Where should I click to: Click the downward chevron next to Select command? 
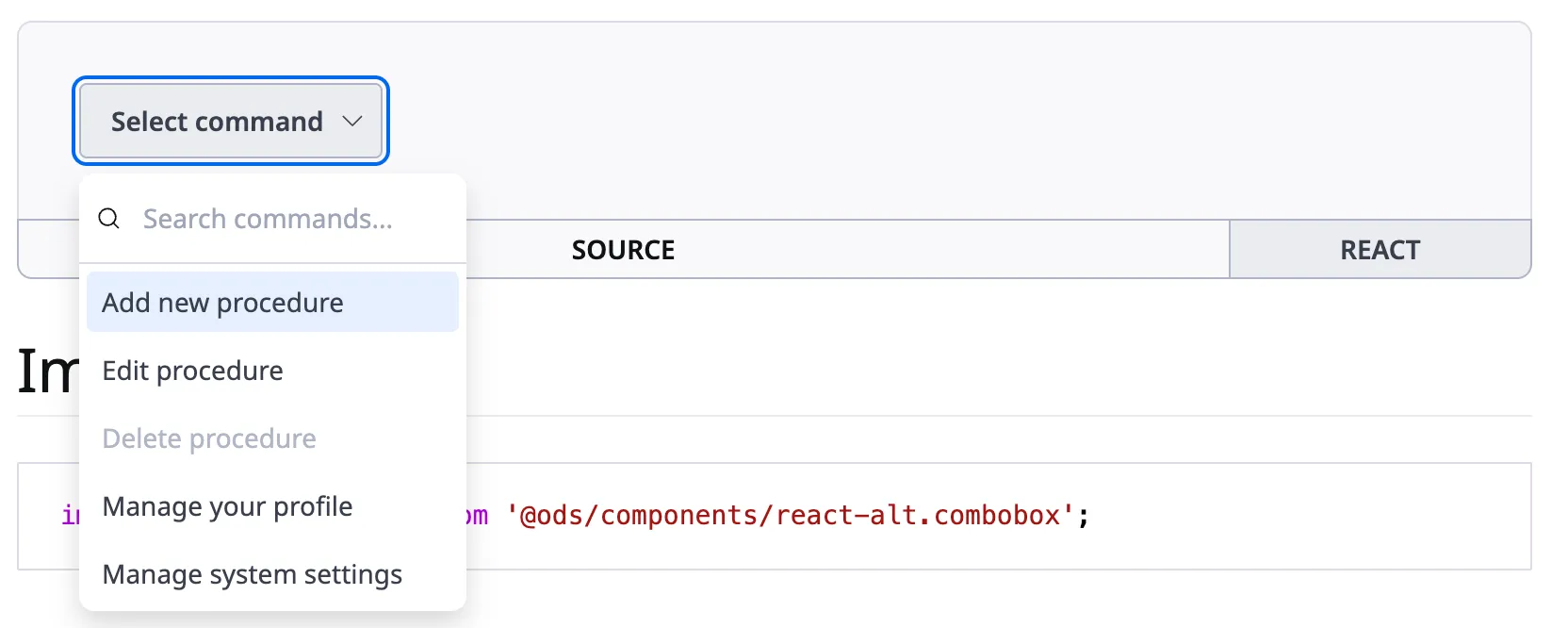click(354, 121)
